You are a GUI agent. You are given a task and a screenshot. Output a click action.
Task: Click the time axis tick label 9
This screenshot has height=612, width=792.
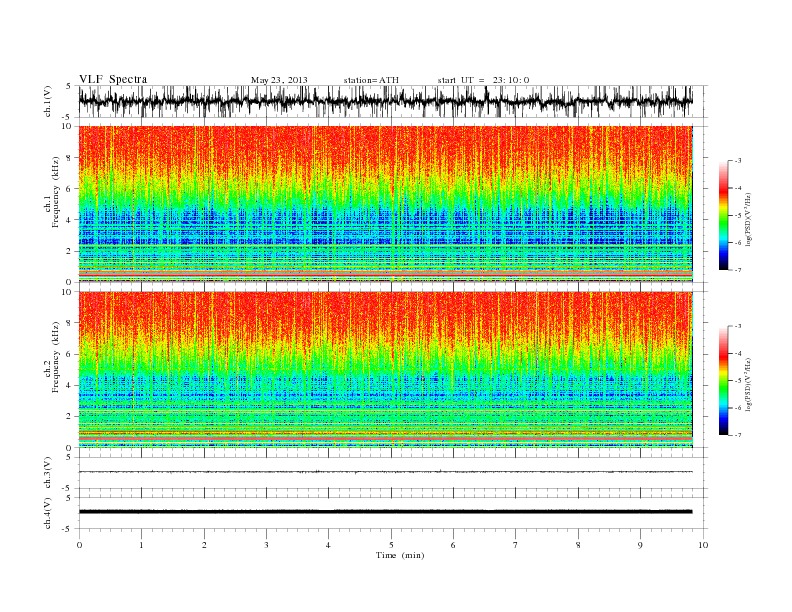(640, 545)
